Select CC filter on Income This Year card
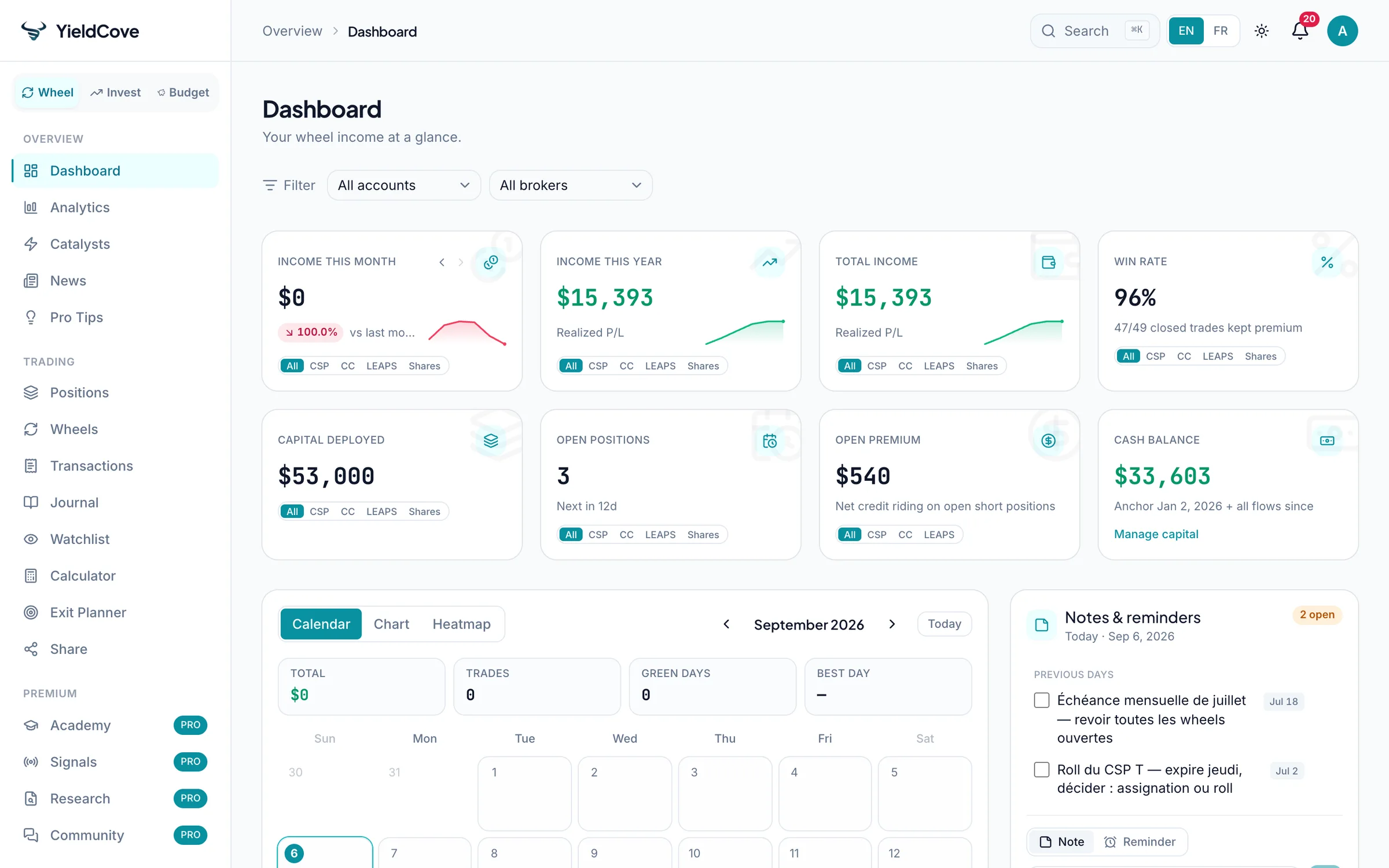 point(626,366)
